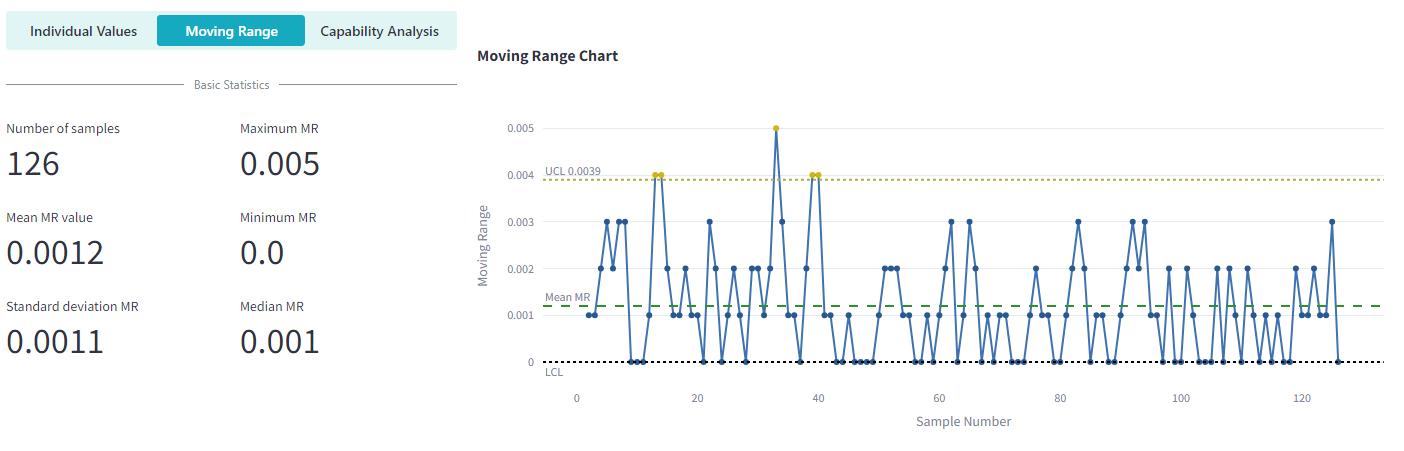Screen dimensions: 1404x451
Task: Select the Moving Range tab
Action: (231, 31)
